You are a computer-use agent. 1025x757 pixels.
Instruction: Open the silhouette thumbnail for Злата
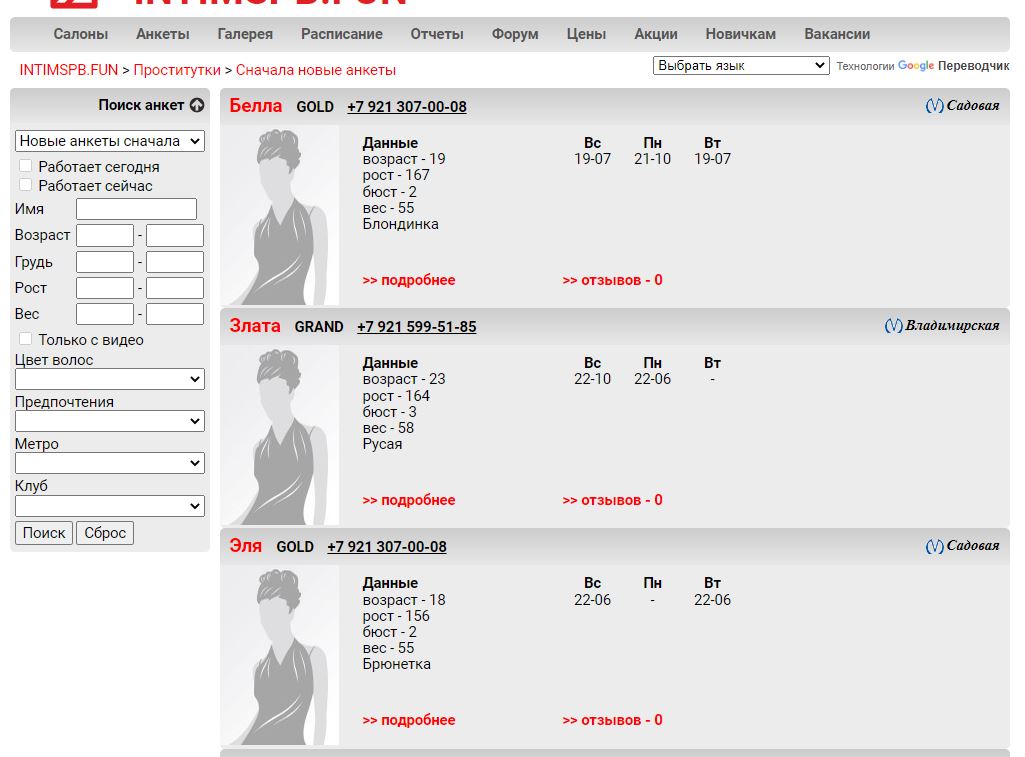(281, 435)
